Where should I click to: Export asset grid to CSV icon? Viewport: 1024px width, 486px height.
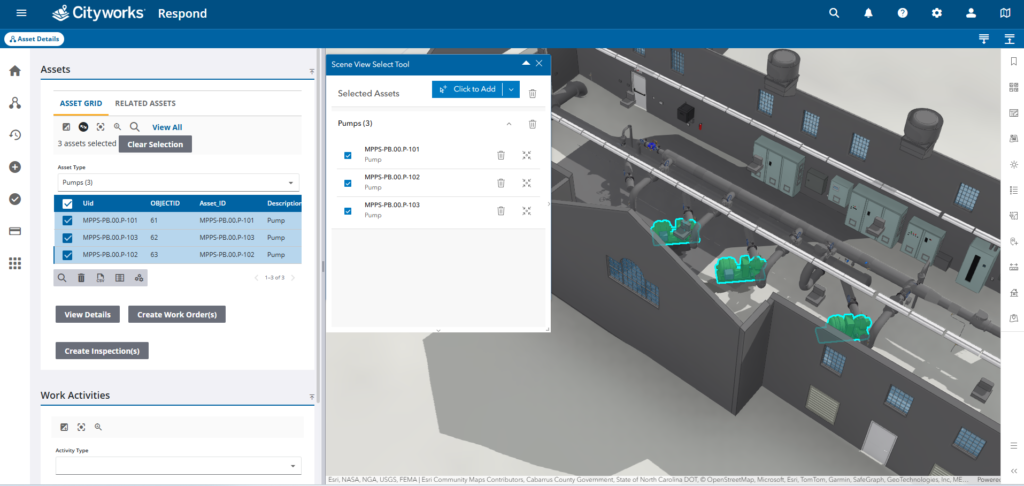[101, 278]
